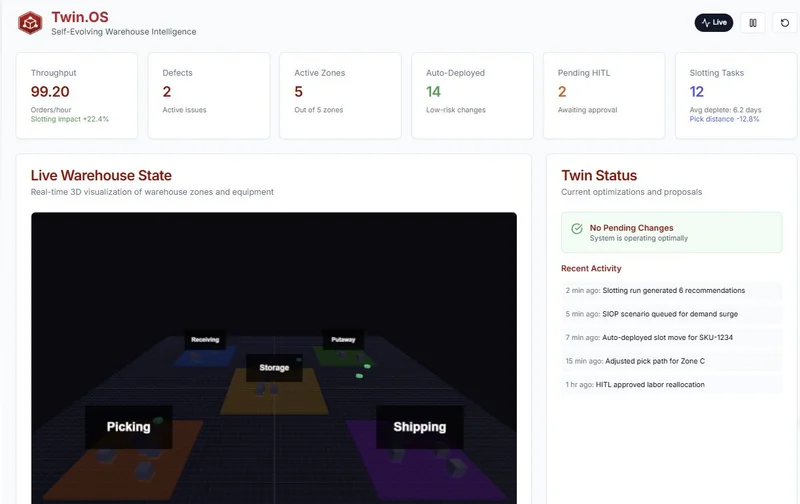Click the Recent Activity heading
Screen dimensions: 800x504
pyautogui.click(x=591, y=268)
